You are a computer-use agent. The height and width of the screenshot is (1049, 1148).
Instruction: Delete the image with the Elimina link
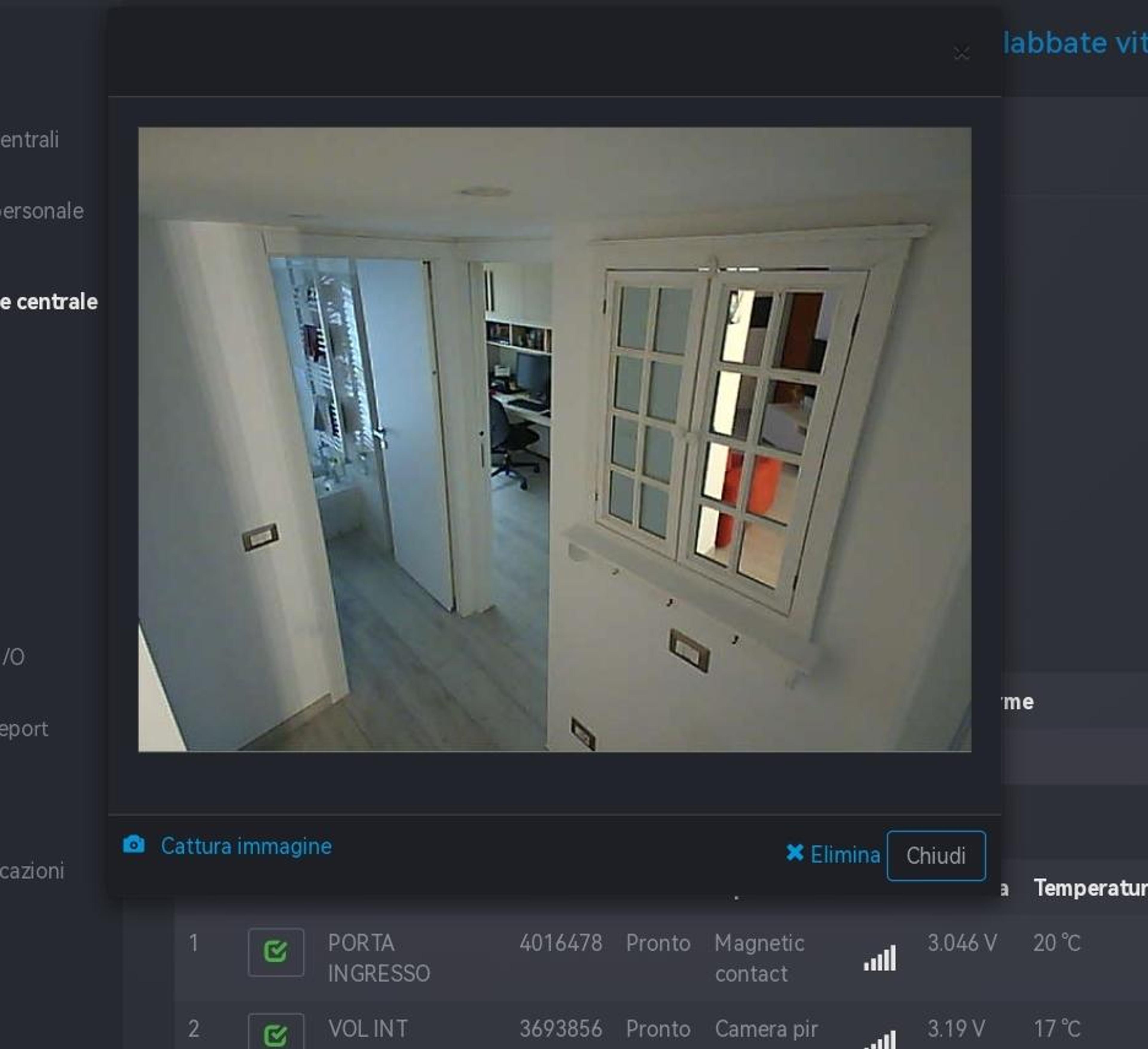coord(845,854)
